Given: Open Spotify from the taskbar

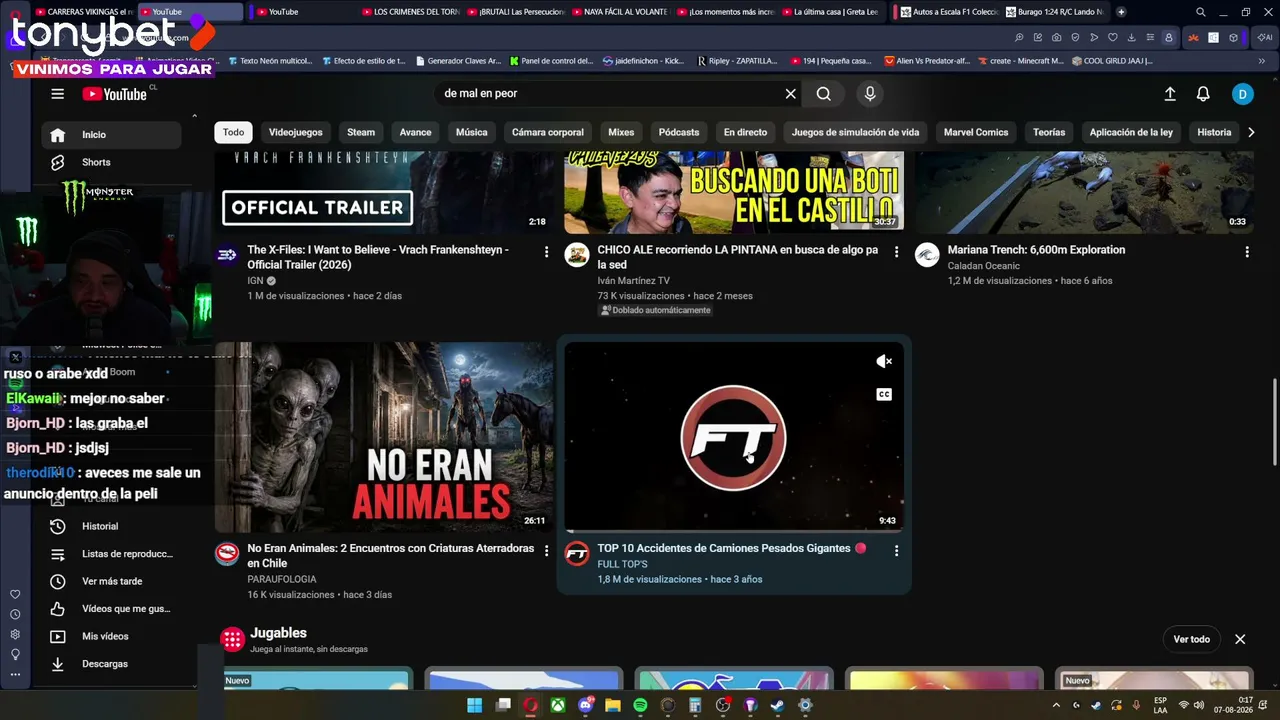Looking at the screenshot, I should point(640,705).
